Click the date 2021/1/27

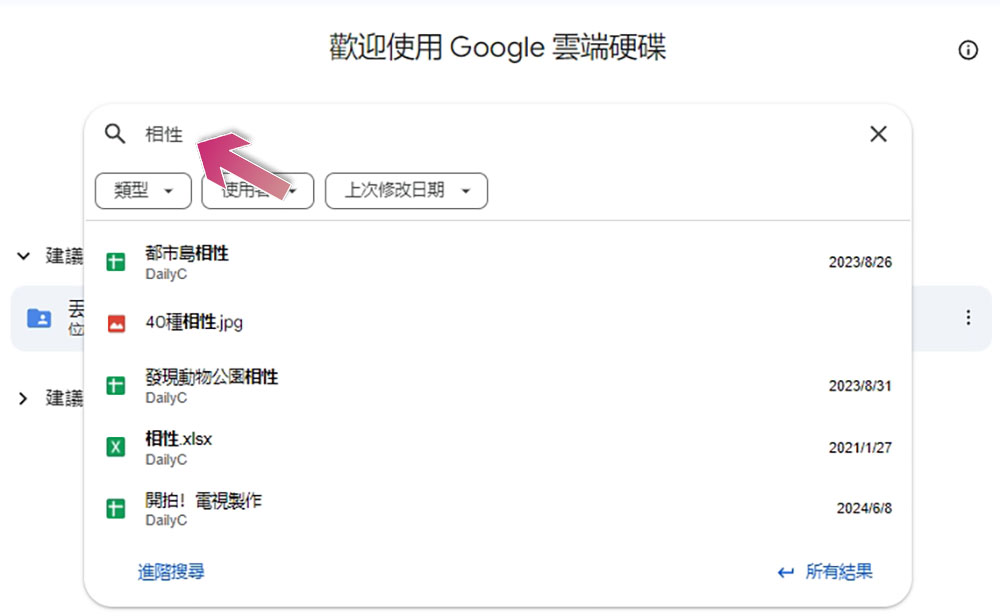(x=860, y=448)
